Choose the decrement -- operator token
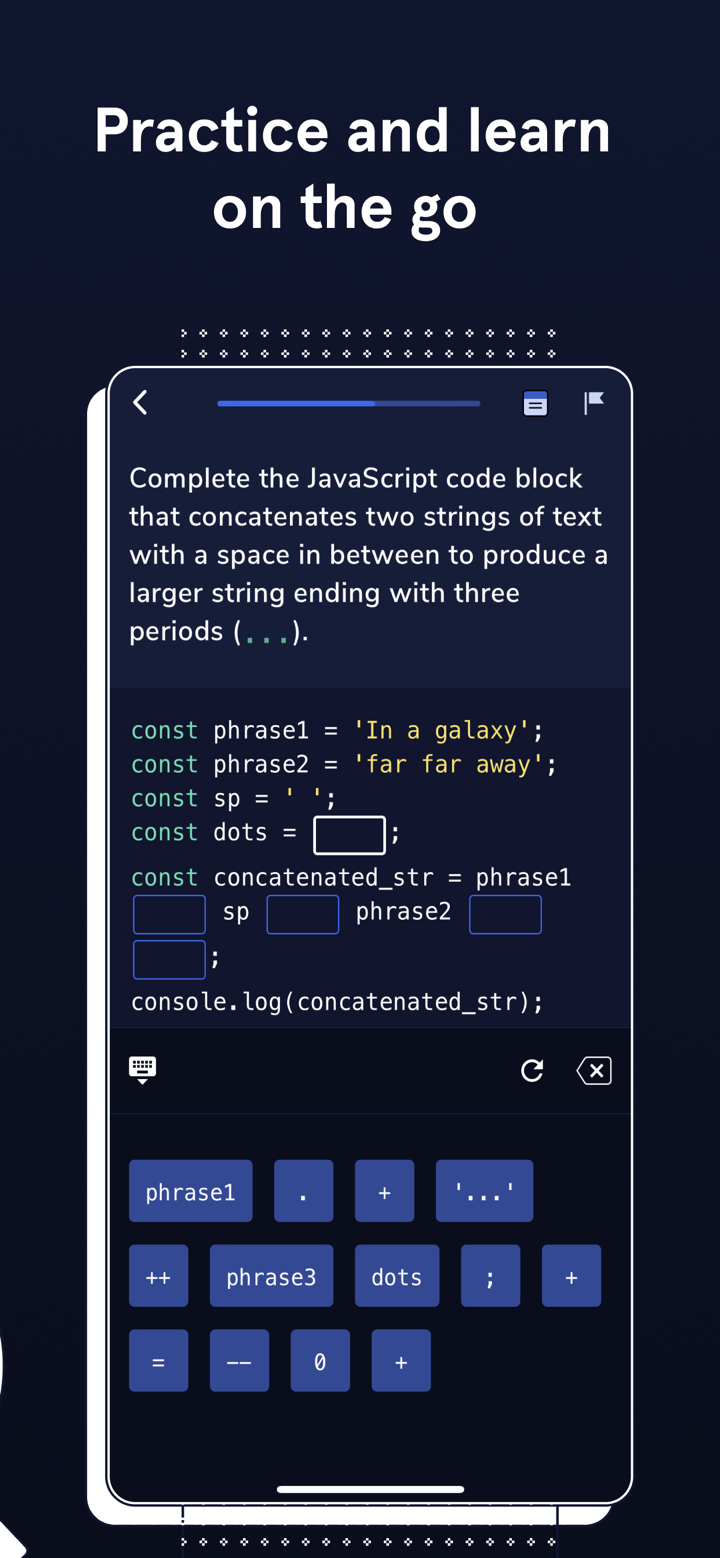The width and height of the screenshot is (720, 1558). point(239,1360)
